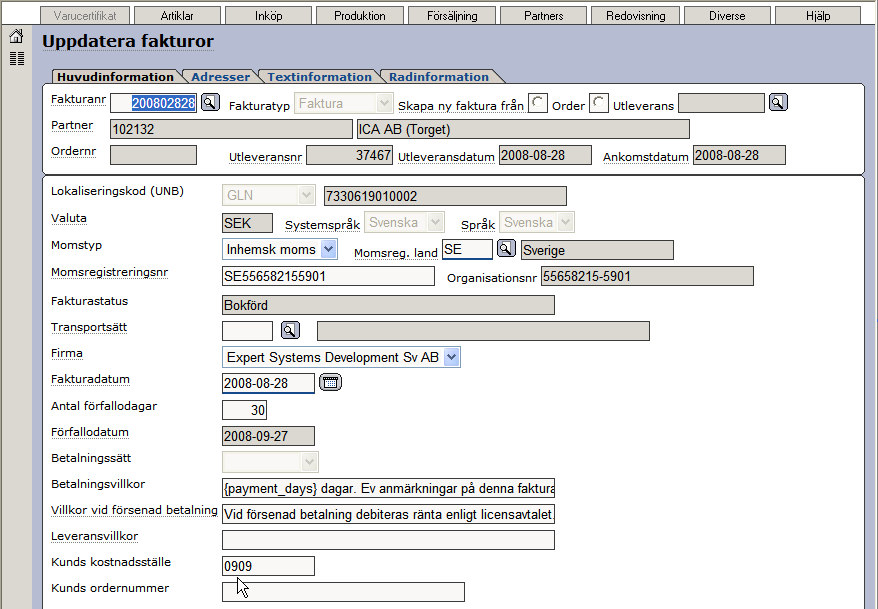Click the Fakturastatus Bokförd field
This screenshot has width=878, height=609.
tap(389, 305)
